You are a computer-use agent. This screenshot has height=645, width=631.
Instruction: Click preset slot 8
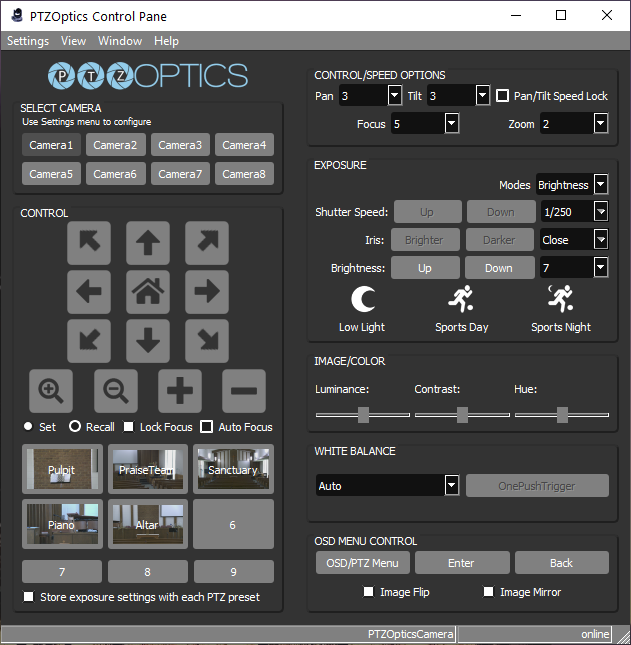148,571
